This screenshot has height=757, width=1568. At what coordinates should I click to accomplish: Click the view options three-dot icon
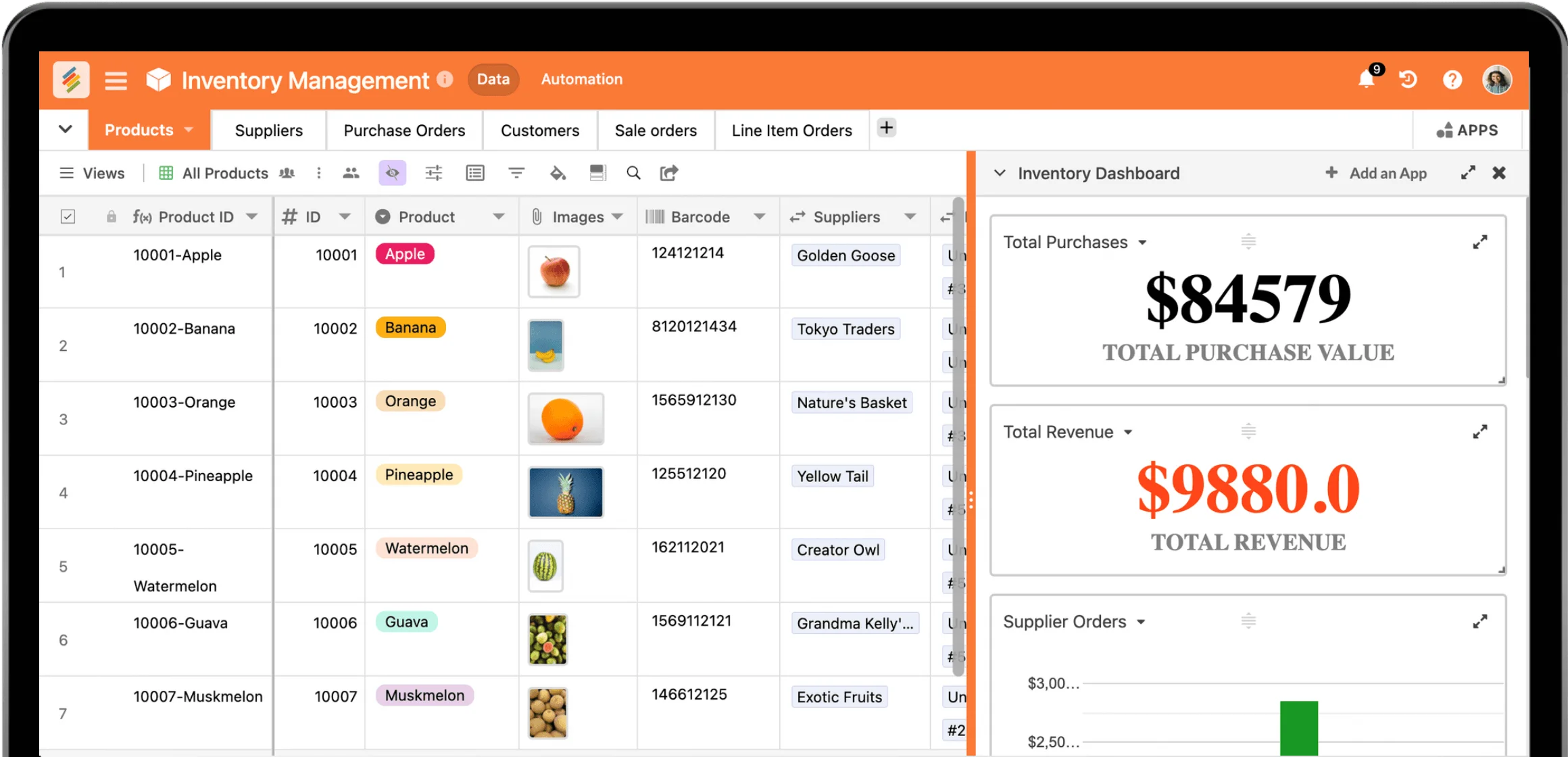point(319,173)
